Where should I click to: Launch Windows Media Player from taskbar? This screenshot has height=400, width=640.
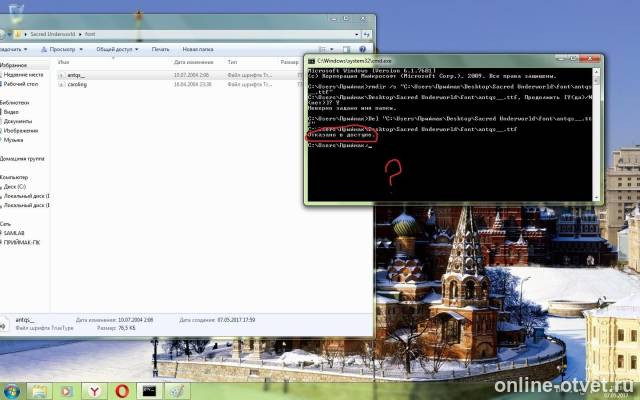(67, 391)
